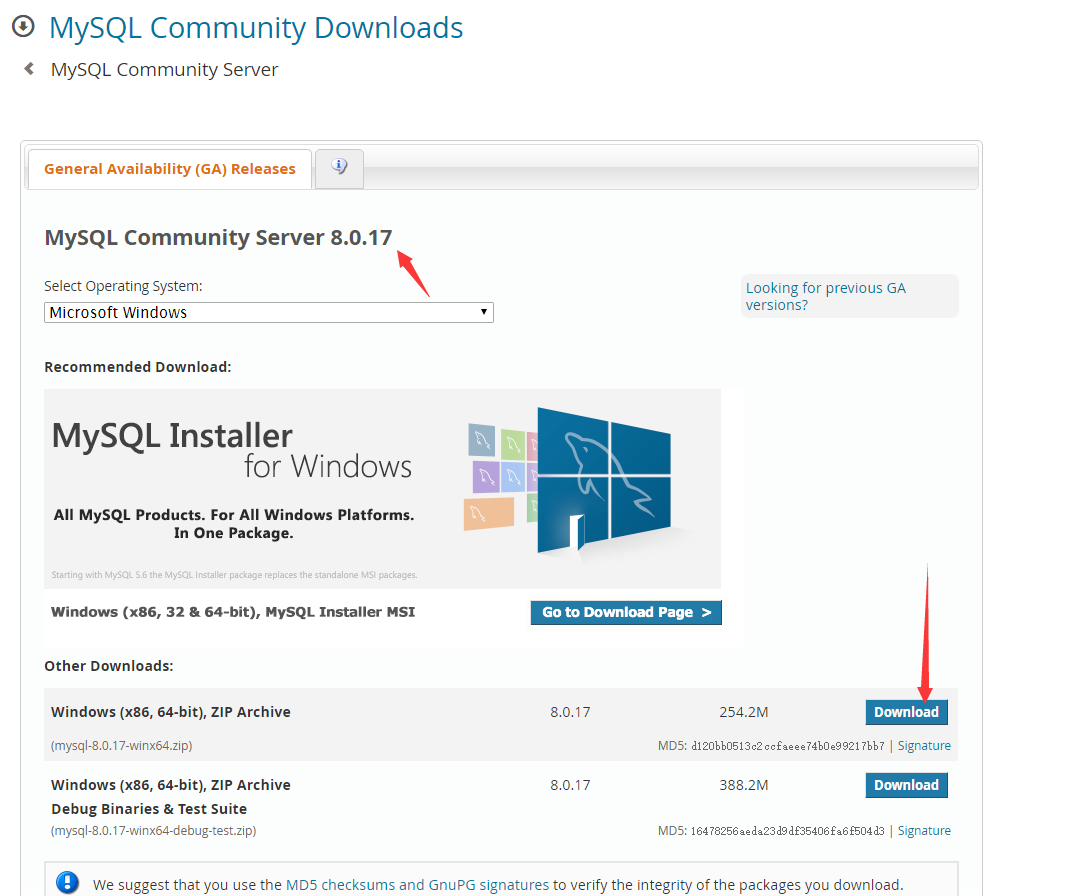Click the Signature link for the winx64 zip
Image resolution: width=1082 pixels, height=896 pixels.
pos(923,745)
